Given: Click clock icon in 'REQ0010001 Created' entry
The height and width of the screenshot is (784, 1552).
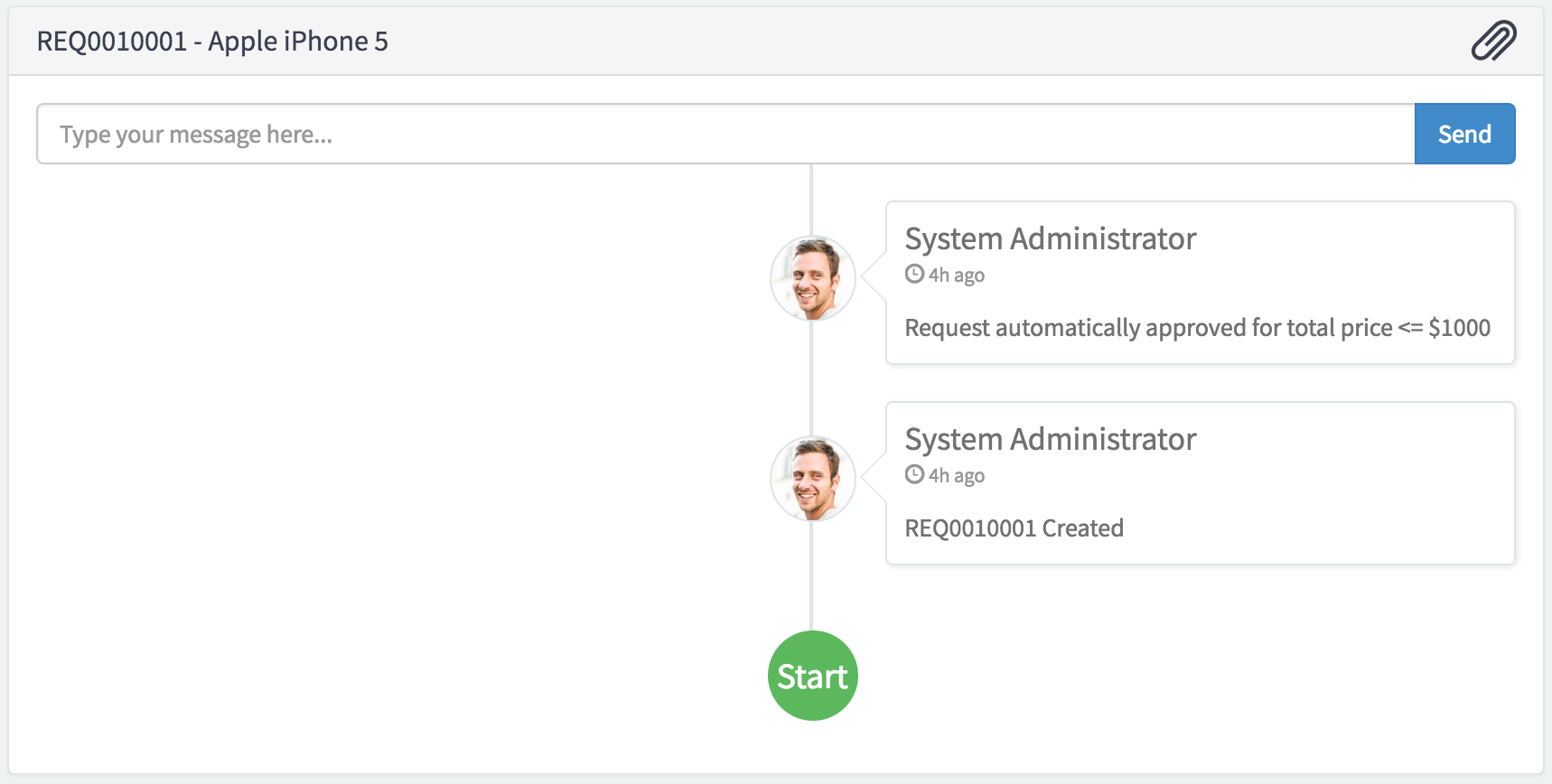Looking at the screenshot, I should pos(914,474).
